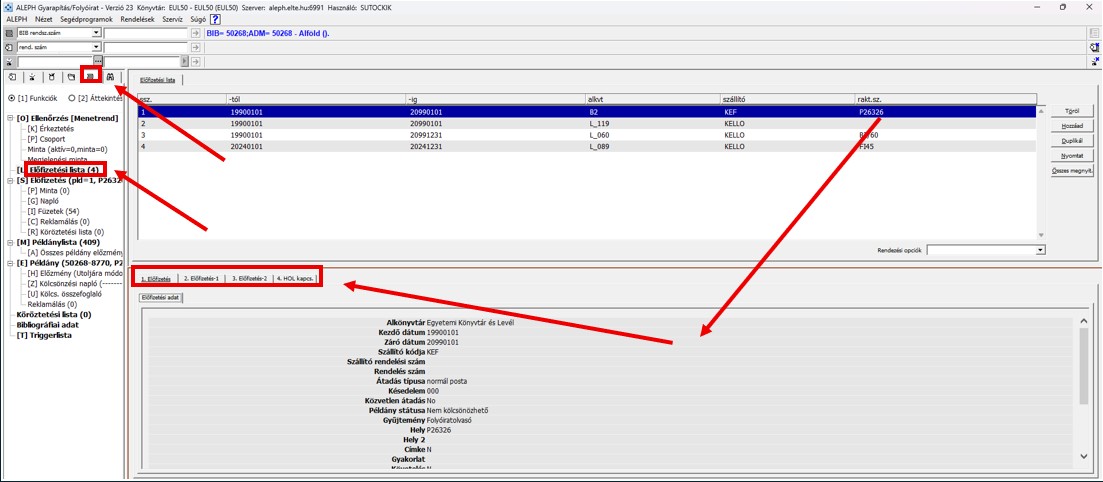Select [T] Triggerlista in the tree

(x=44, y=336)
